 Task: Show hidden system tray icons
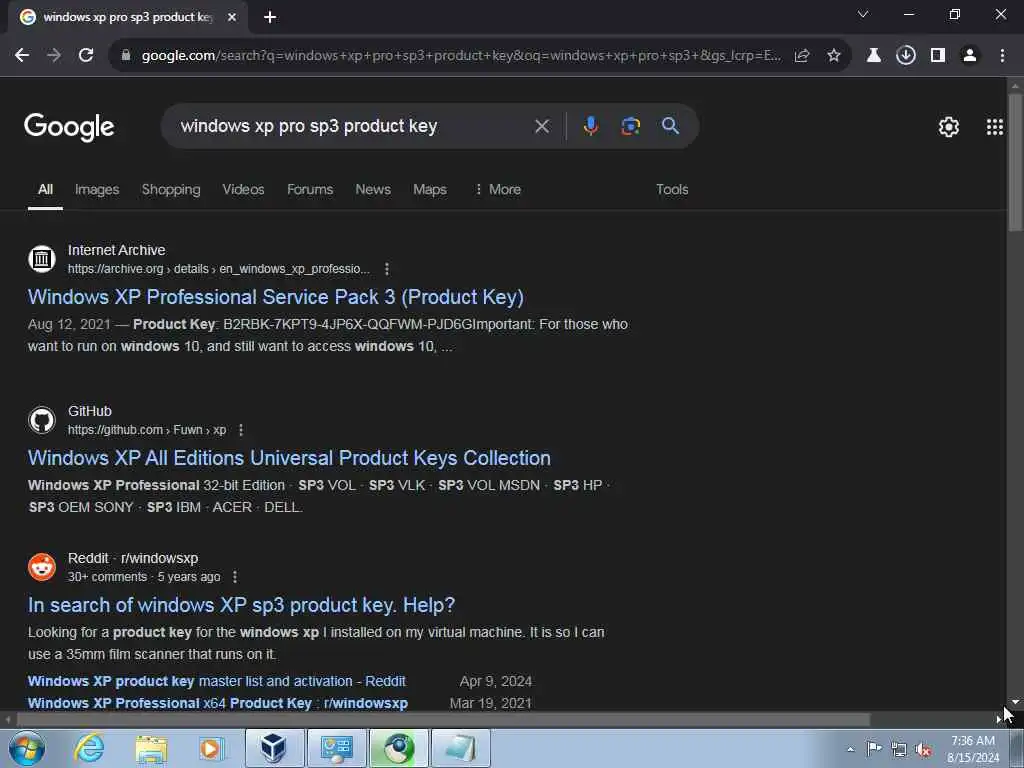[850, 749]
